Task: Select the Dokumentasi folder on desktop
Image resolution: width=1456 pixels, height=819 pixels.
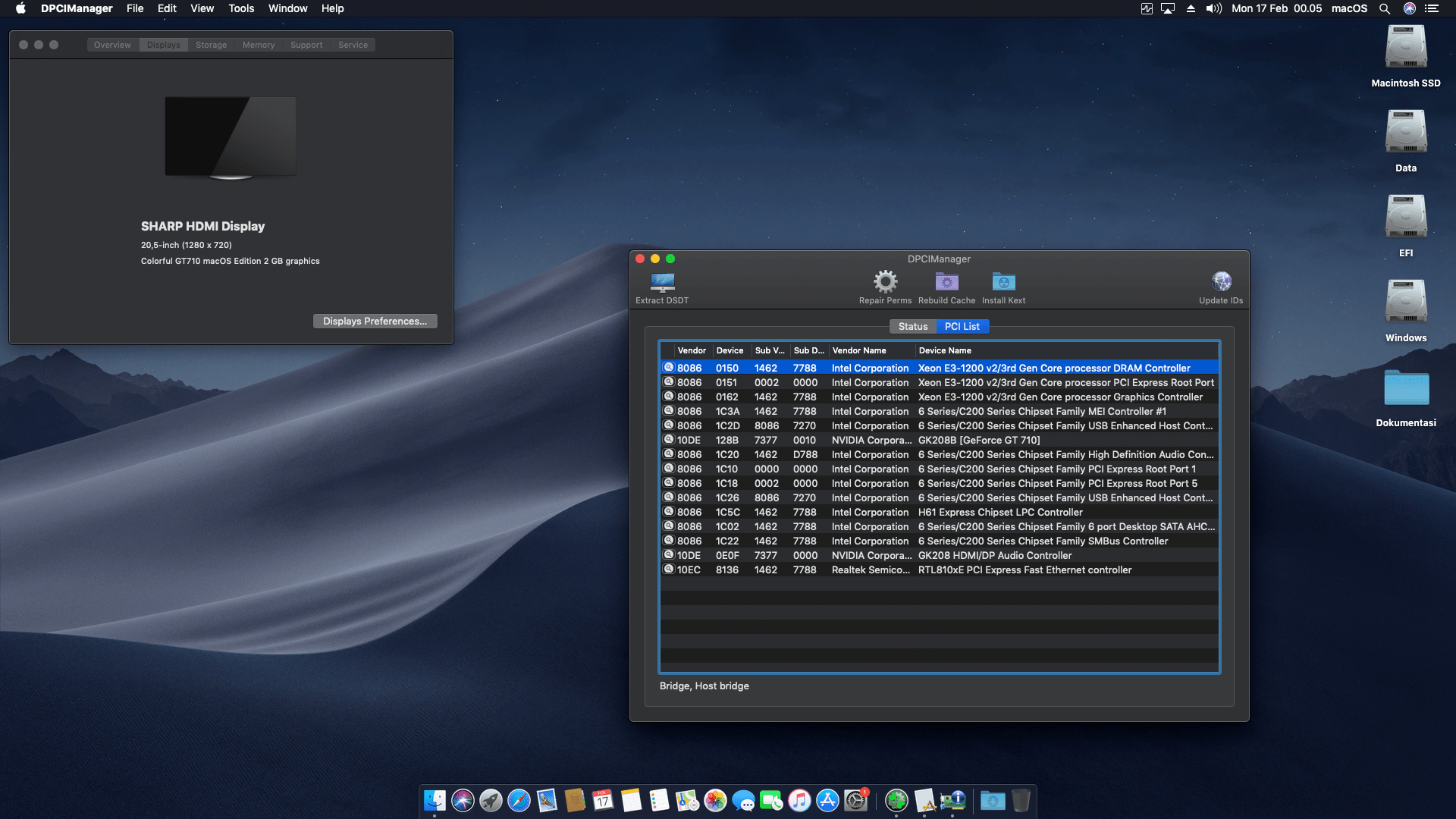Action: pos(1406,388)
